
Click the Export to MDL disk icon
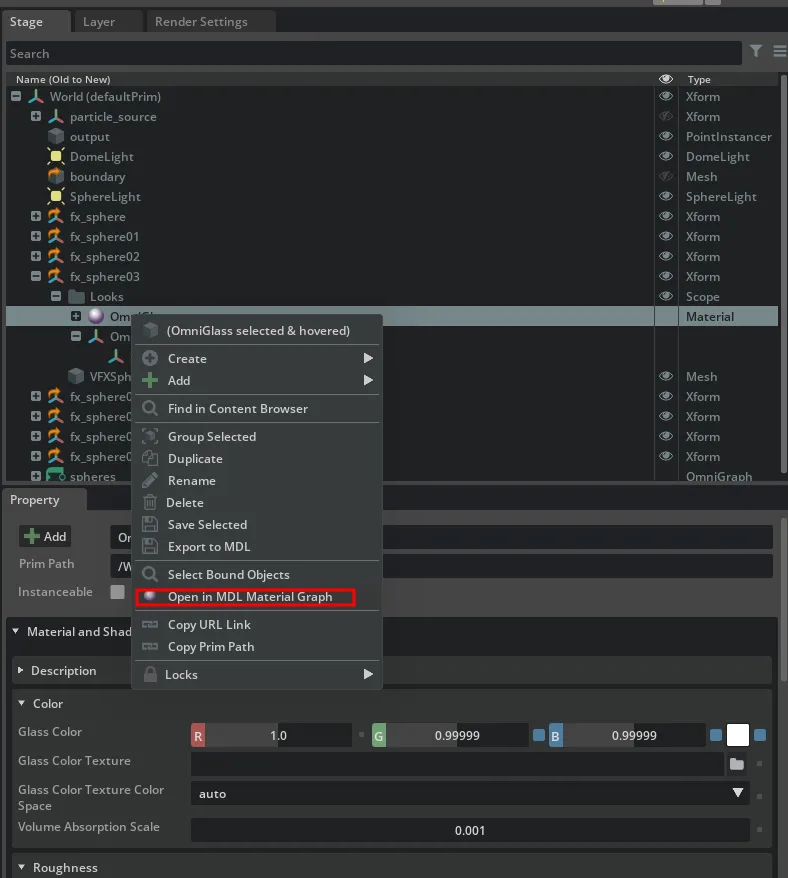[150, 546]
